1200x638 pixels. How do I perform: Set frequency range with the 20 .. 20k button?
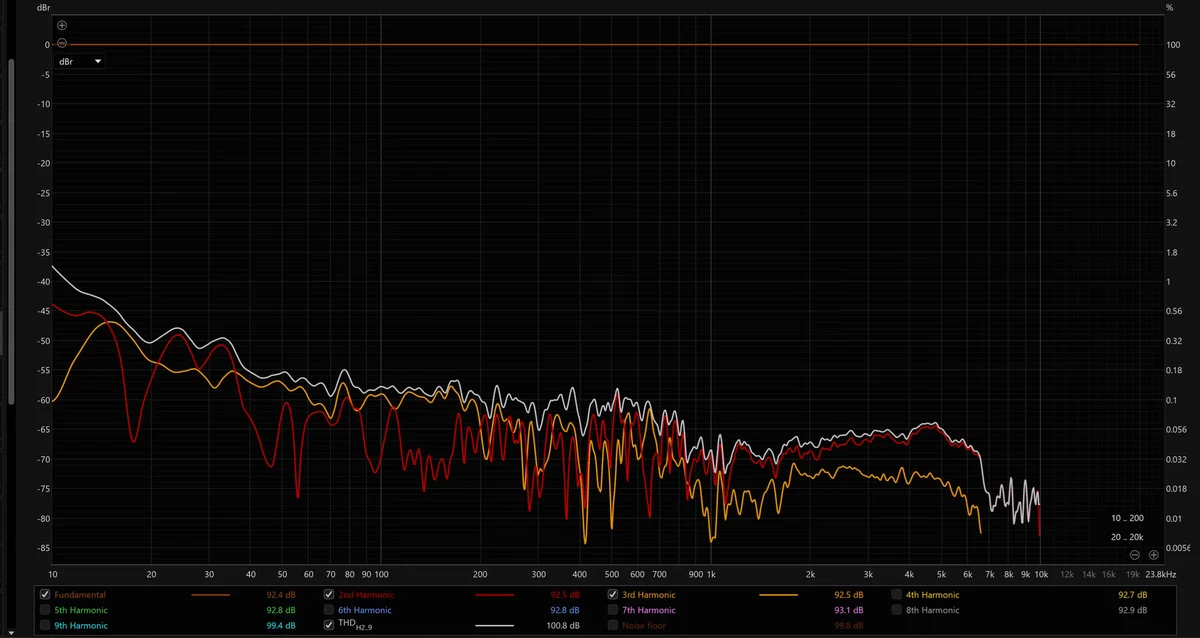point(1127,537)
